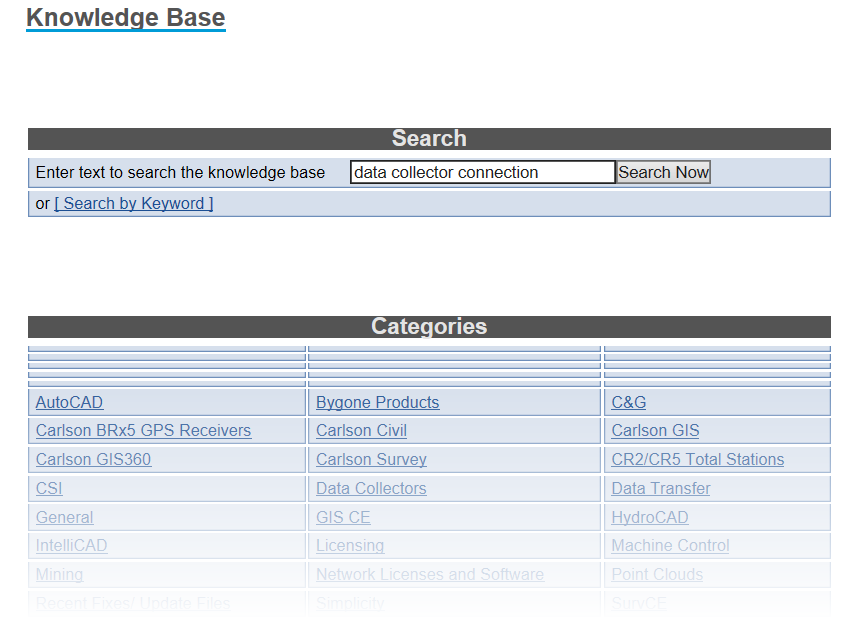Open the Data Transfer category
The width and height of the screenshot is (862, 619).
661,488
